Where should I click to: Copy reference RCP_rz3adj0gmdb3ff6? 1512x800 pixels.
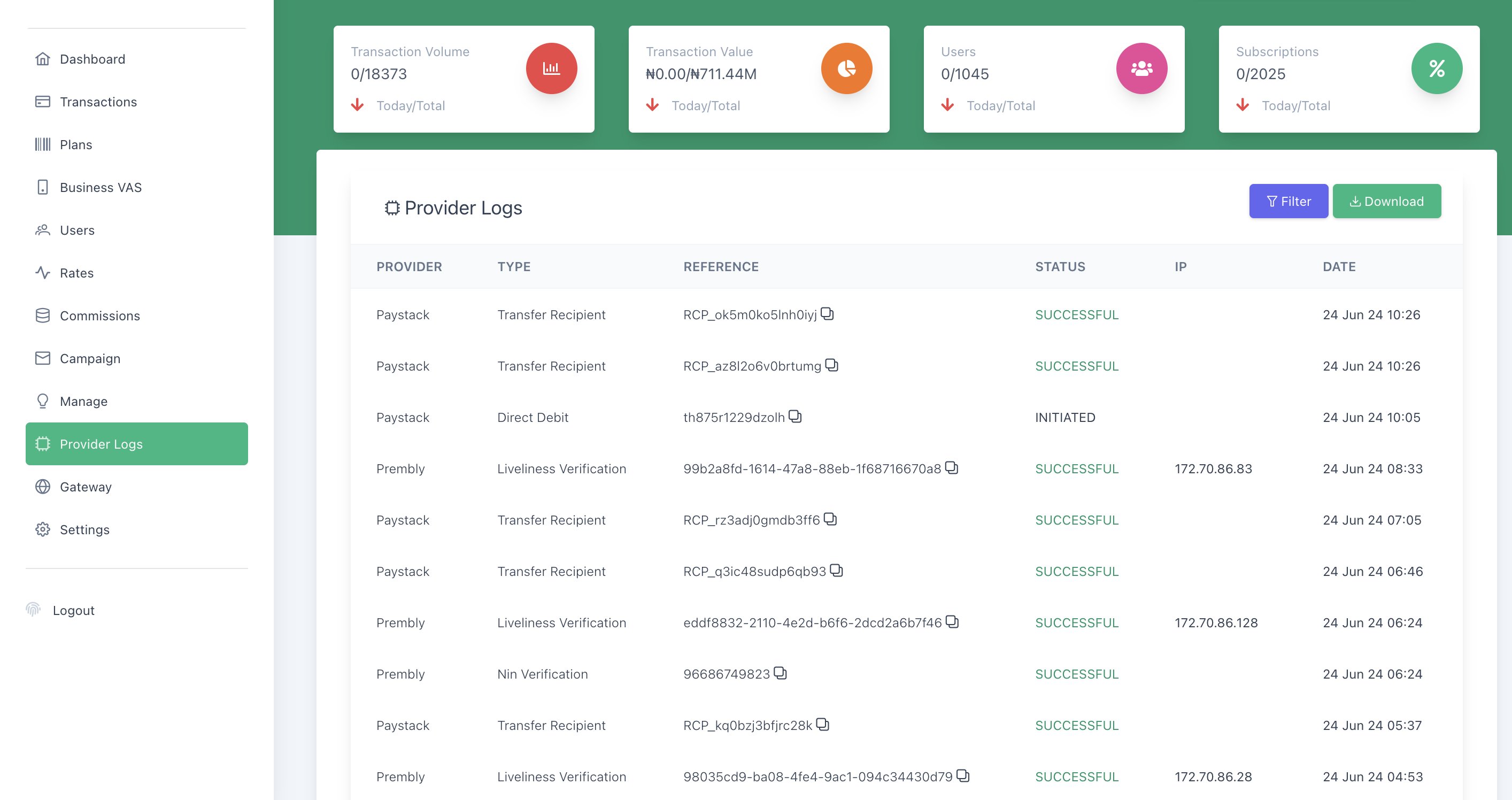[x=830, y=519]
